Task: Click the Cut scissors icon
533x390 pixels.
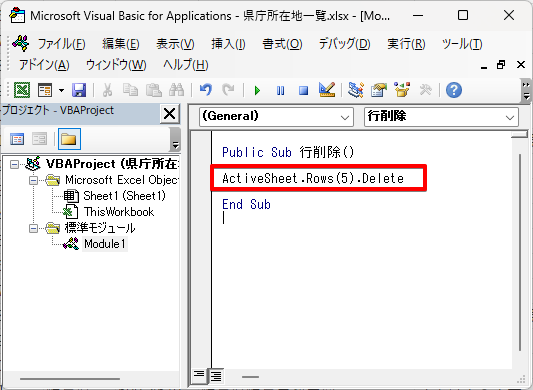Action: coord(107,90)
